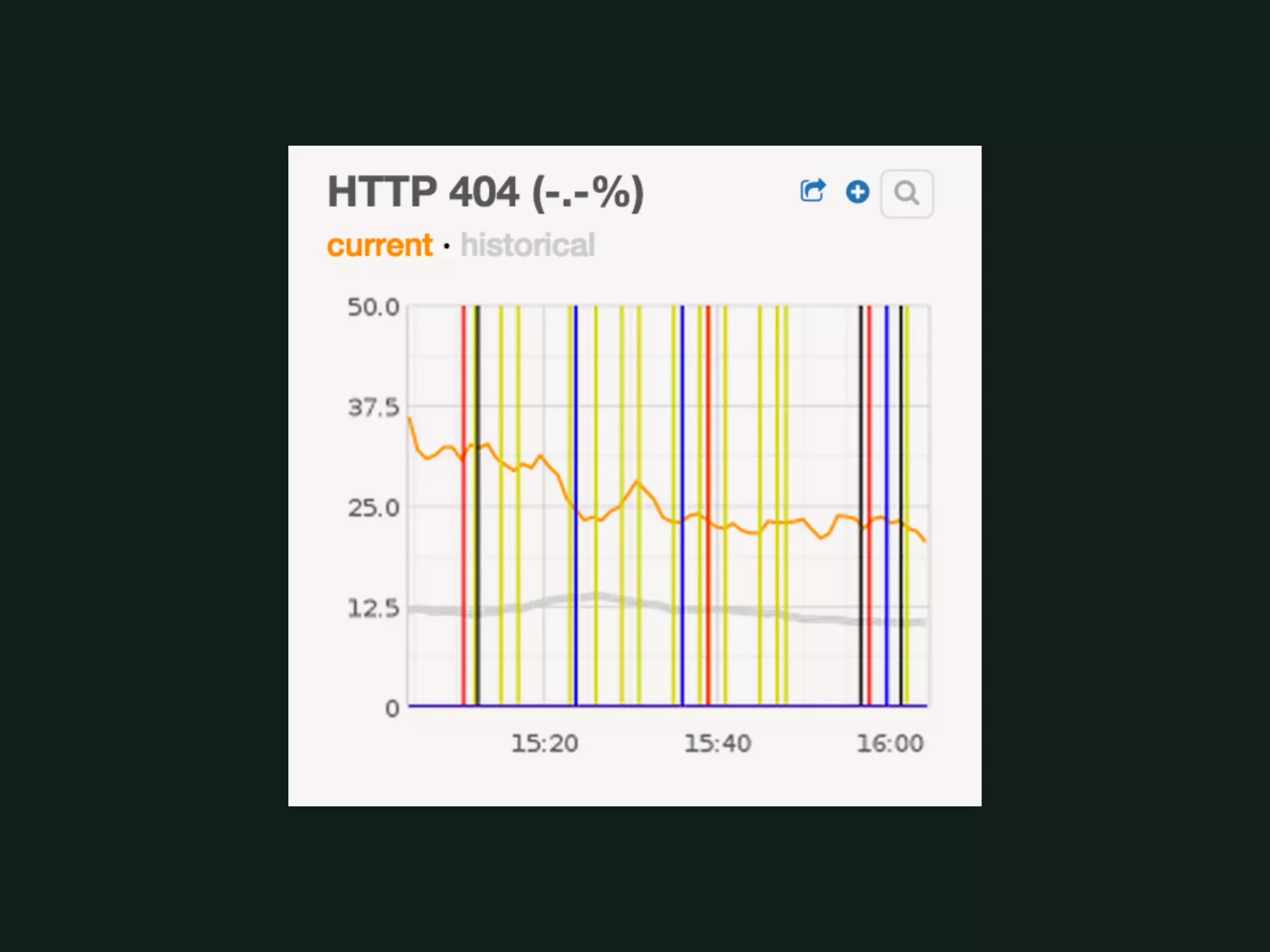Click the 37.5 y-axis label
Image resolution: width=1270 pixels, height=952 pixels.
[373, 408]
